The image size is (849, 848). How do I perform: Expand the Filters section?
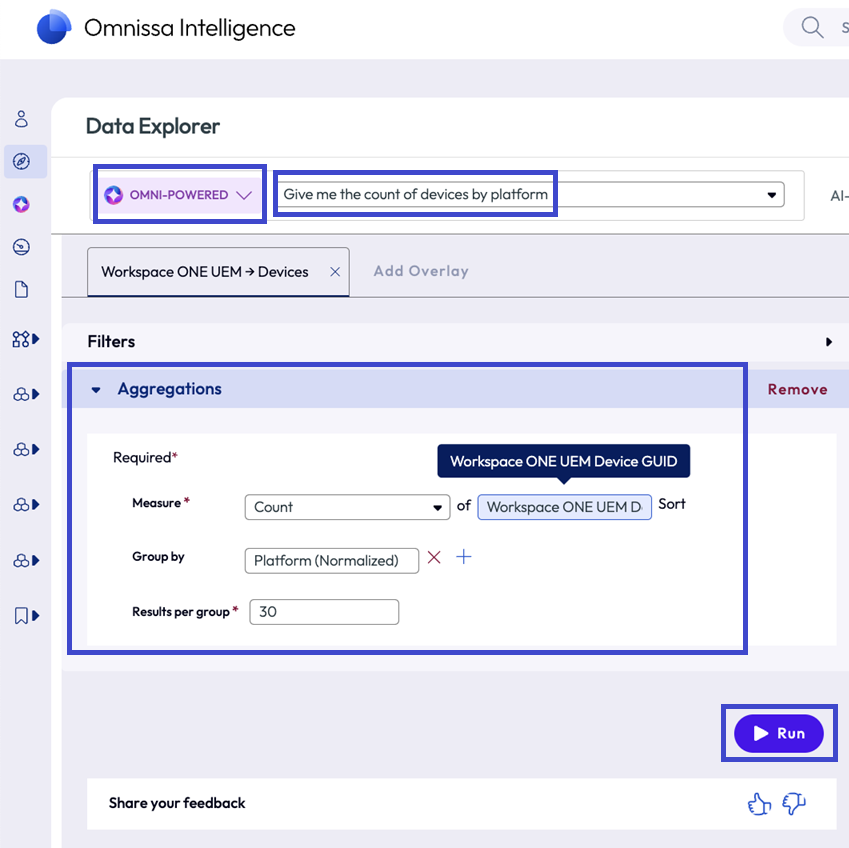[x=828, y=342]
